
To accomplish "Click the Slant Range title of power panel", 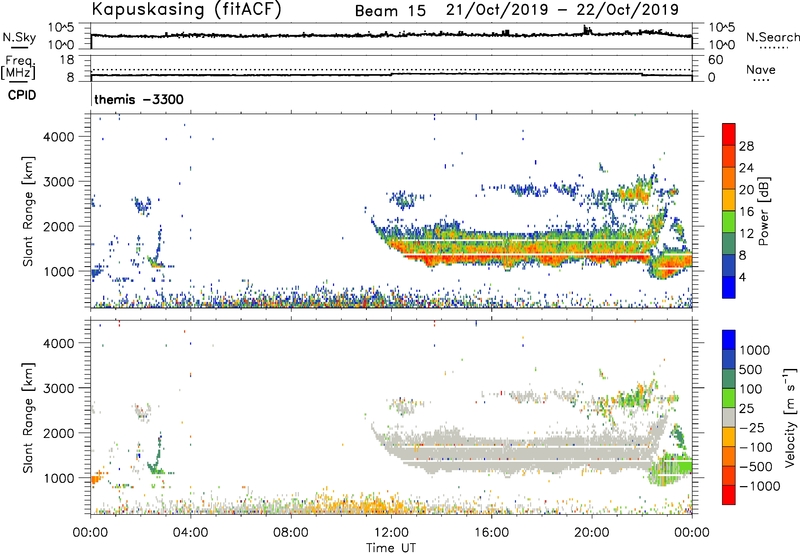I will (28, 211).
